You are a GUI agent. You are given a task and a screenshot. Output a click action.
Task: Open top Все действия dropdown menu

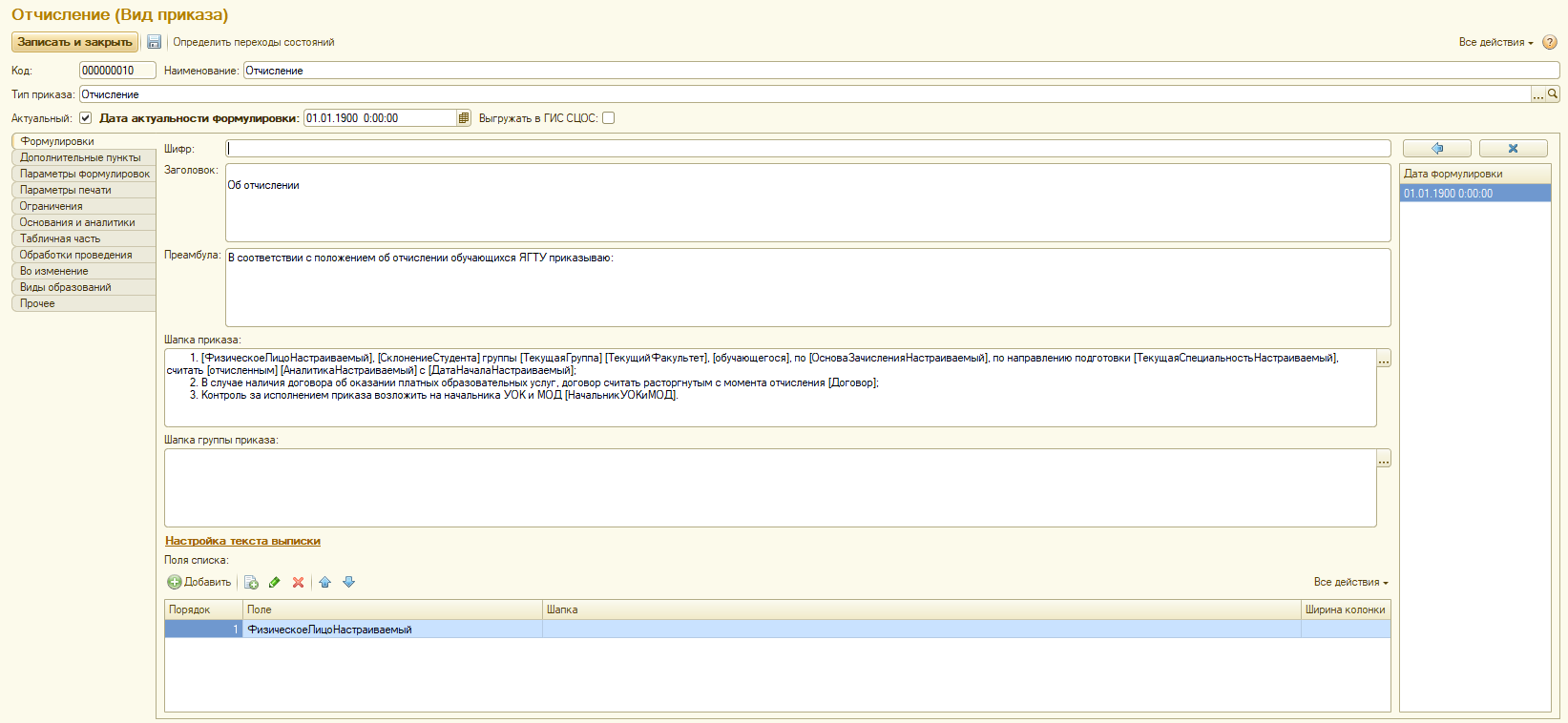click(x=1495, y=42)
